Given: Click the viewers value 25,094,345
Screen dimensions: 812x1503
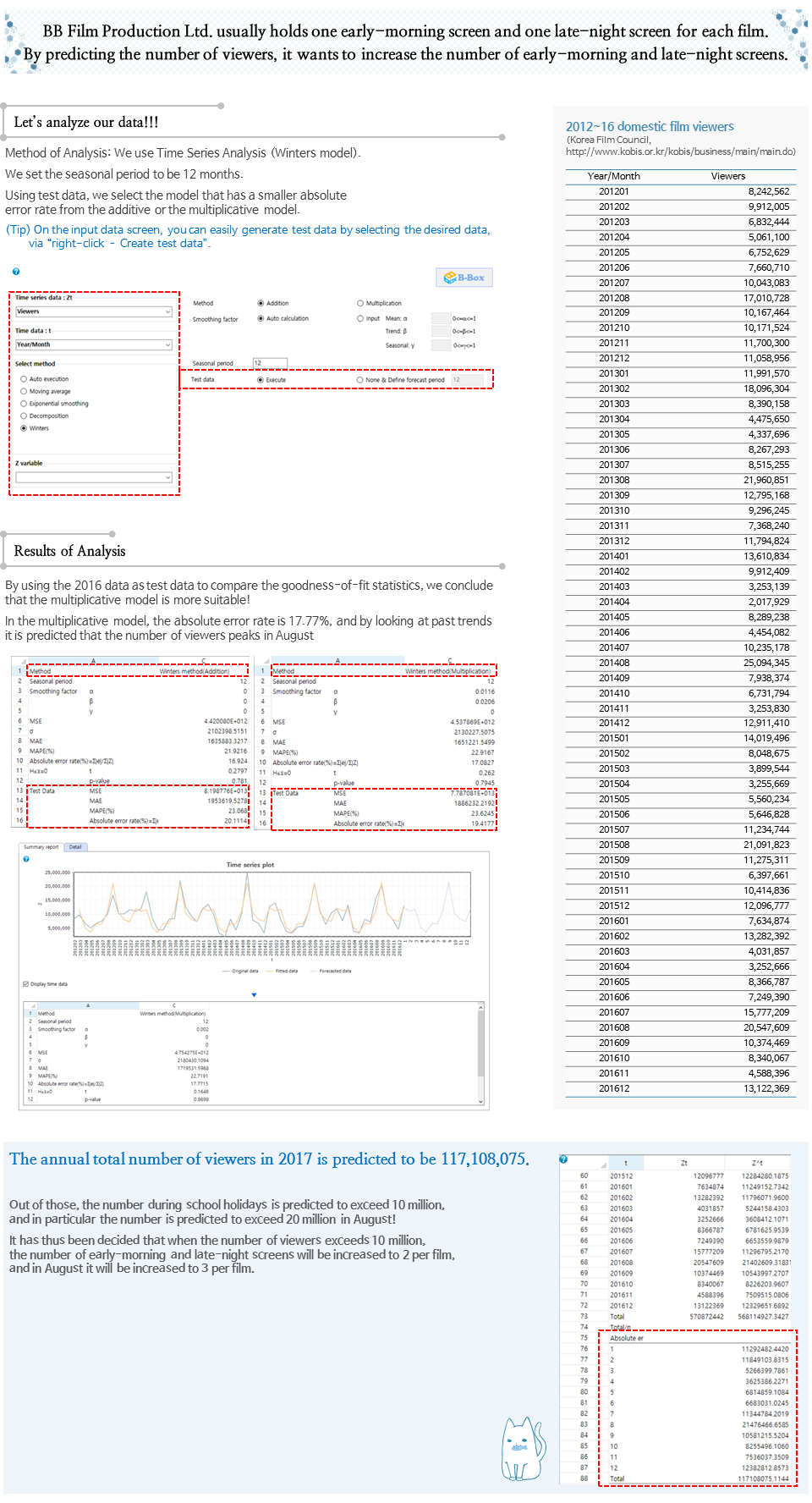Looking at the screenshot, I should coord(766,663).
